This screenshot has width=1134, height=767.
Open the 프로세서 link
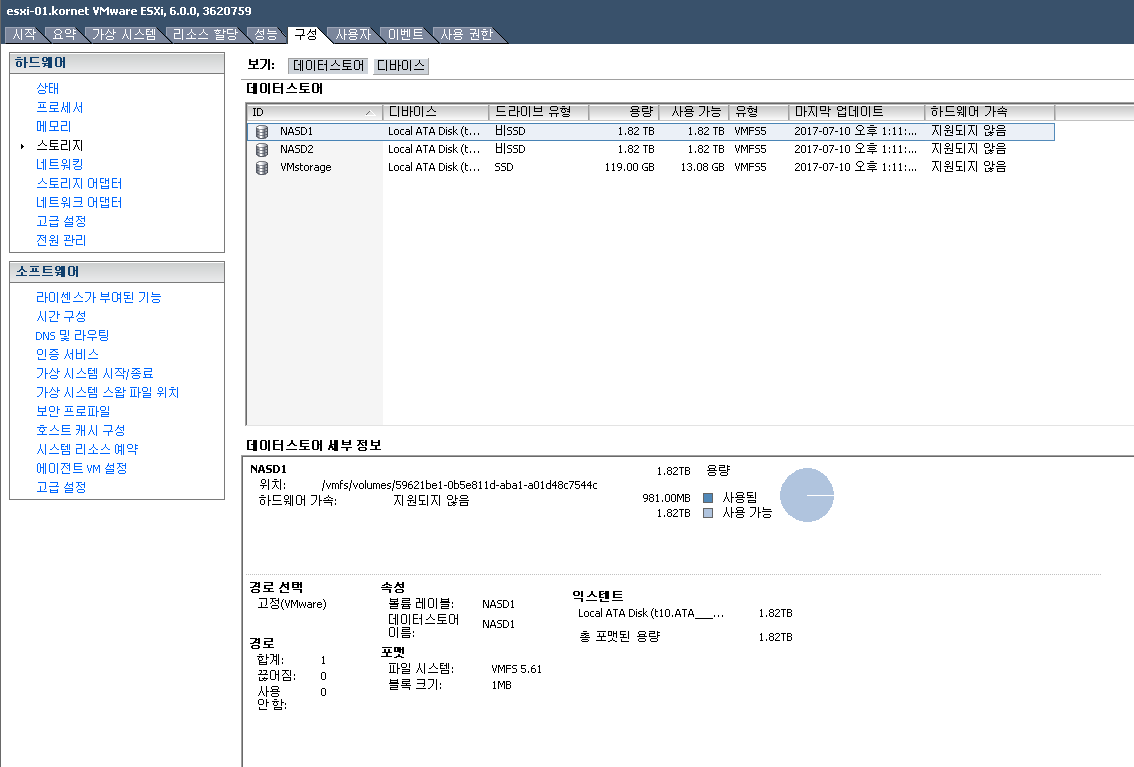tap(60, 107)
